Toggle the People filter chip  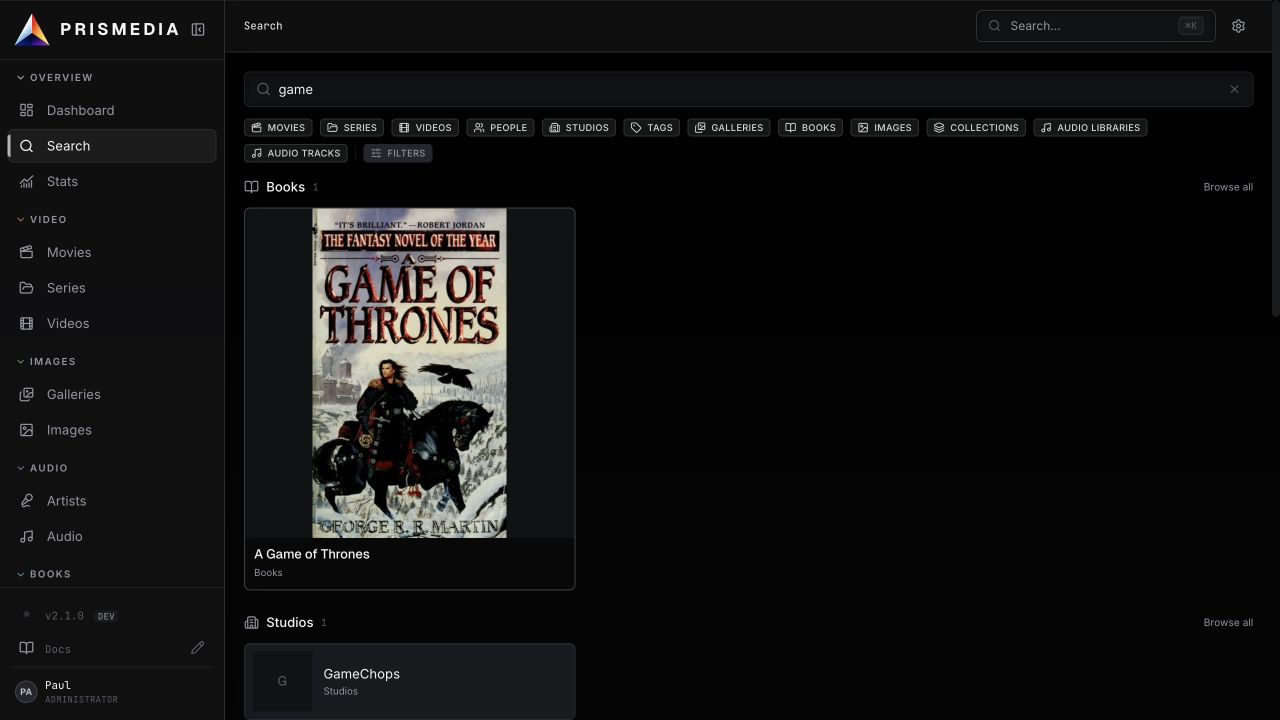click(500, 127)
